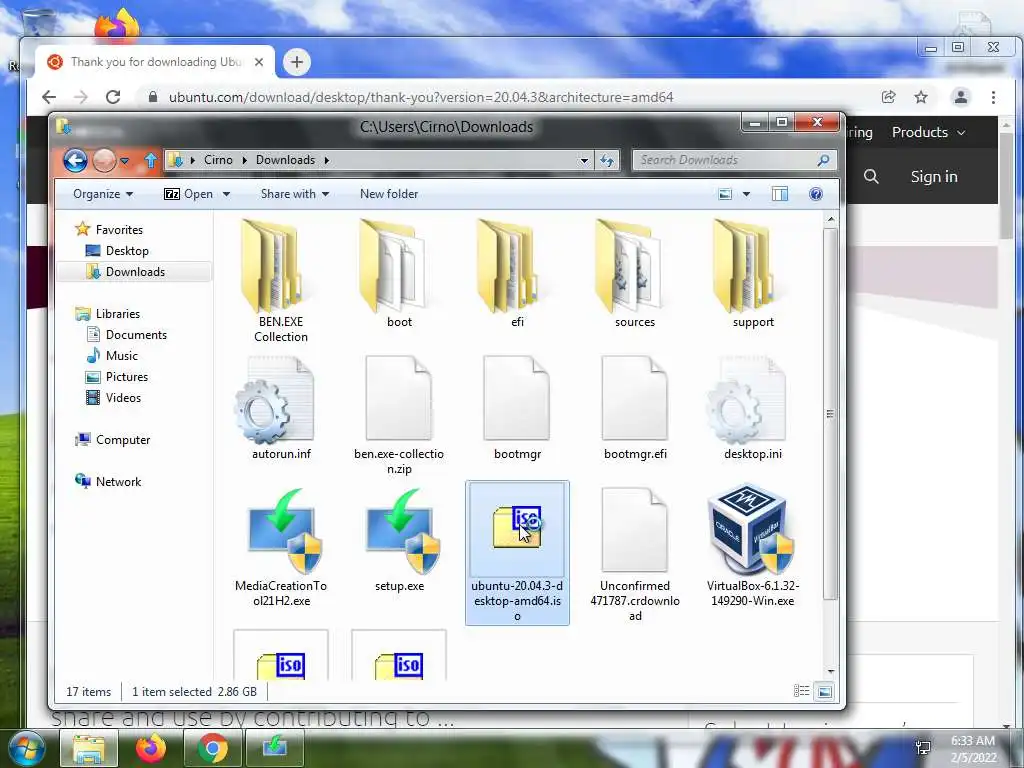Image resolution: width=1024 pixels, height=768 pixels.
Task: Expand the Downloads breadcrumb arrow
Action: point(327,160)
